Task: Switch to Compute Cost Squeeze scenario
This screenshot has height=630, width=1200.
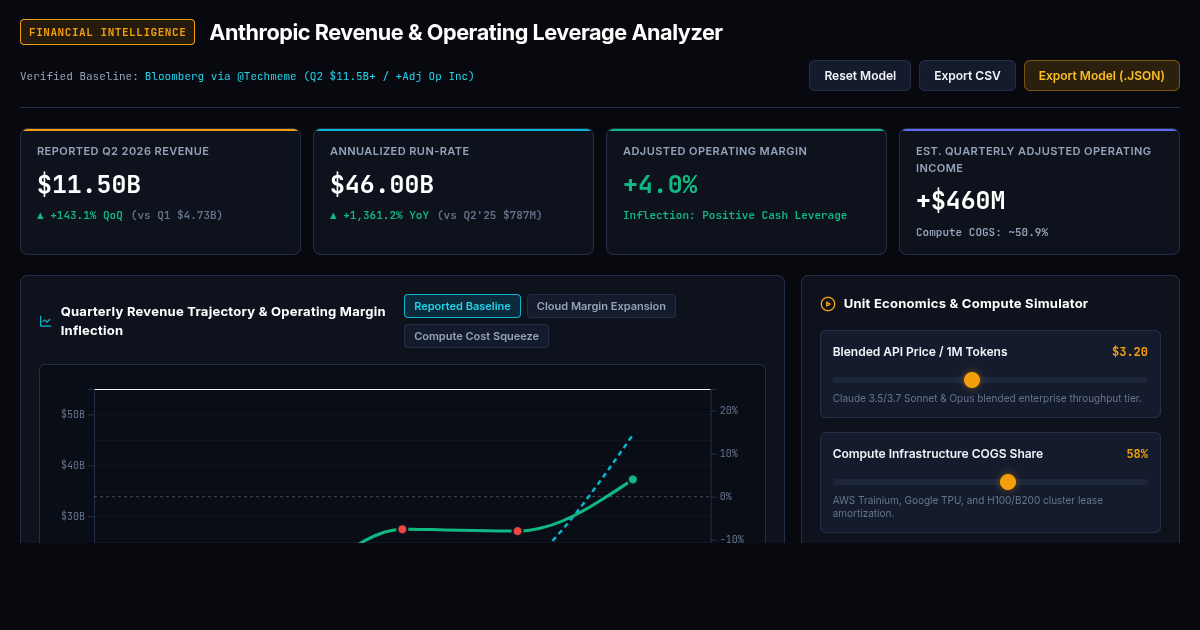Action: coord(476,336)
